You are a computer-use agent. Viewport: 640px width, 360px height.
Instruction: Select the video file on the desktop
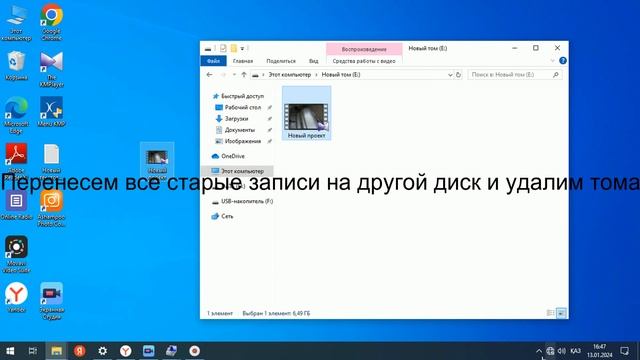157,161
